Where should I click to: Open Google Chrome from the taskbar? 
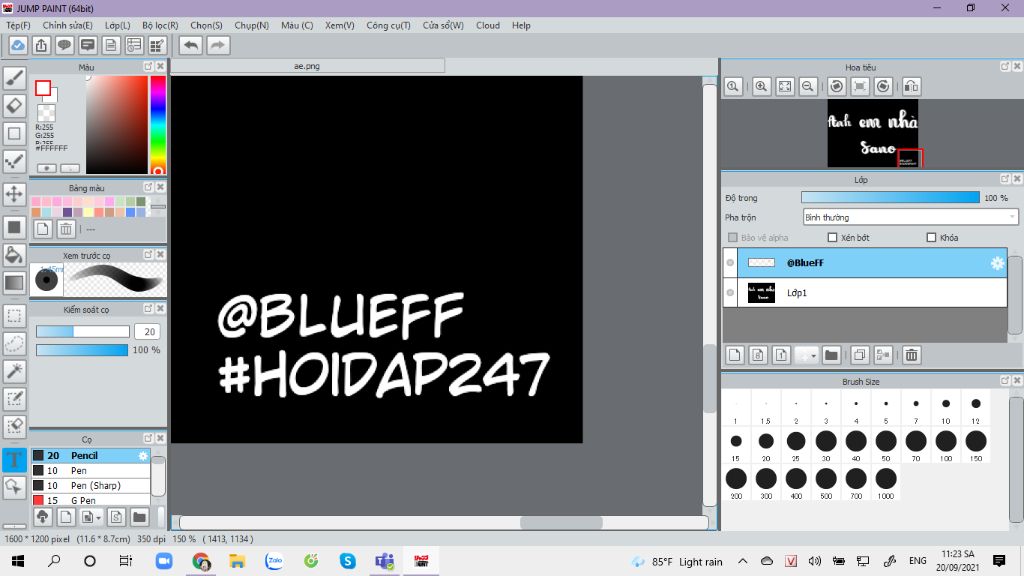201,561
